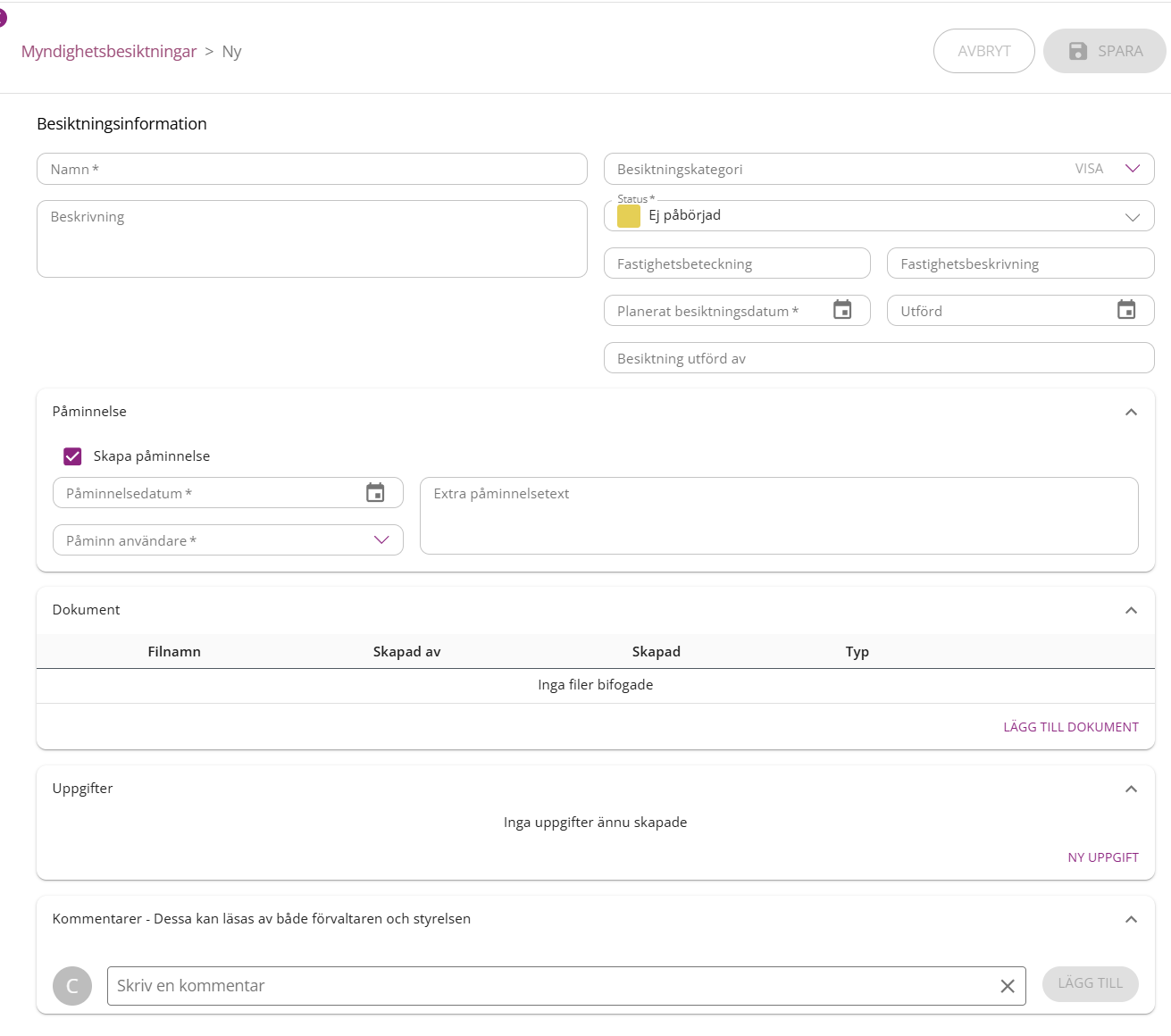
Task: Click the Avbryt button
Action: click(984, 51)
